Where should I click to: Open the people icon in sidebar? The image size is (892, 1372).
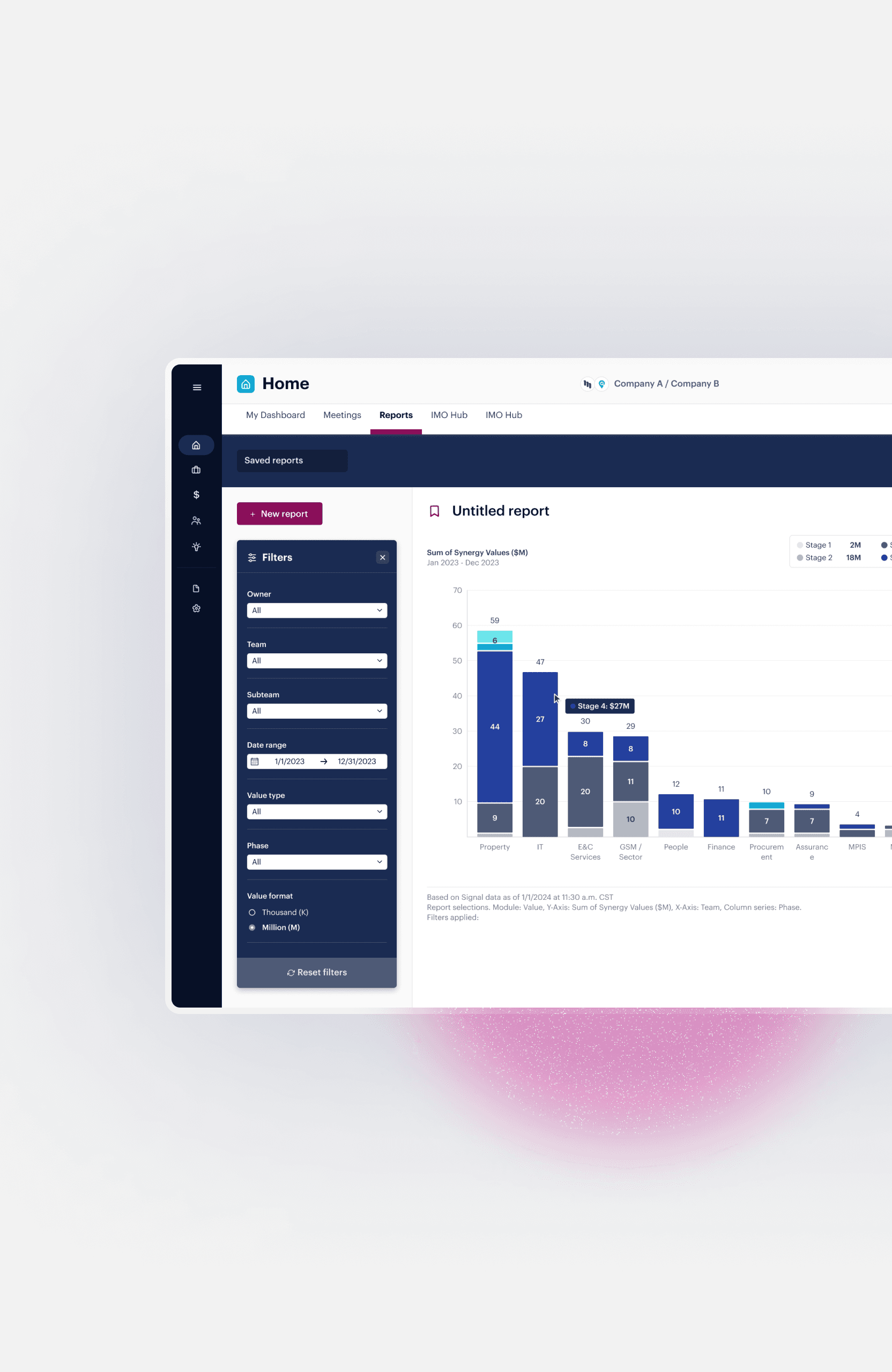[x=196, y=520]
